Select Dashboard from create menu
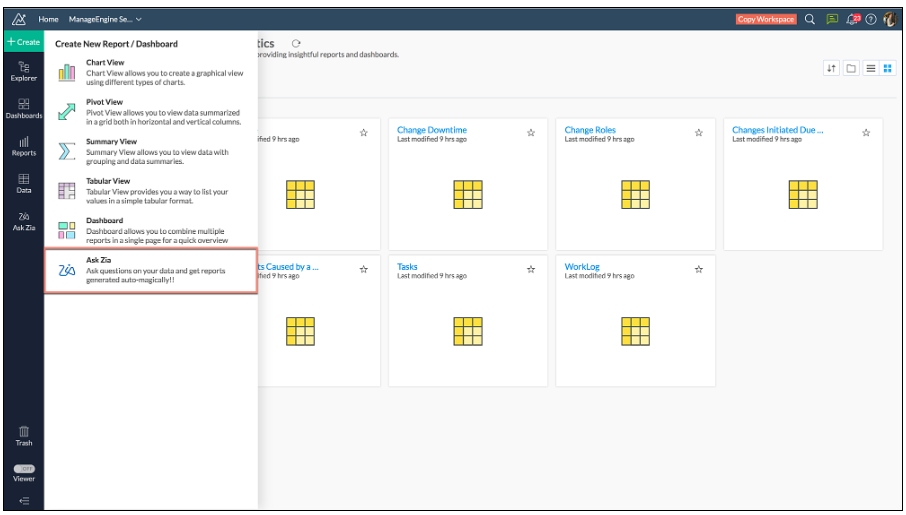The height and width of the screenshot is (515, 906). click(151, 230)
